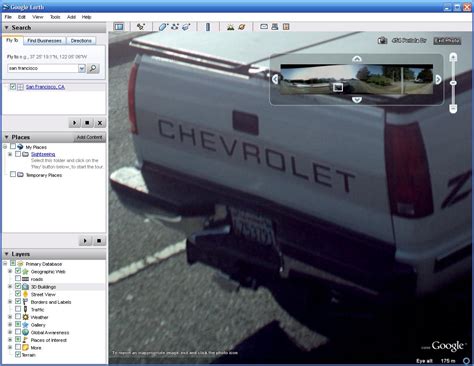Expand the Sightseeing folder tree node
474x366 pixels.
[x=10, y=154]
